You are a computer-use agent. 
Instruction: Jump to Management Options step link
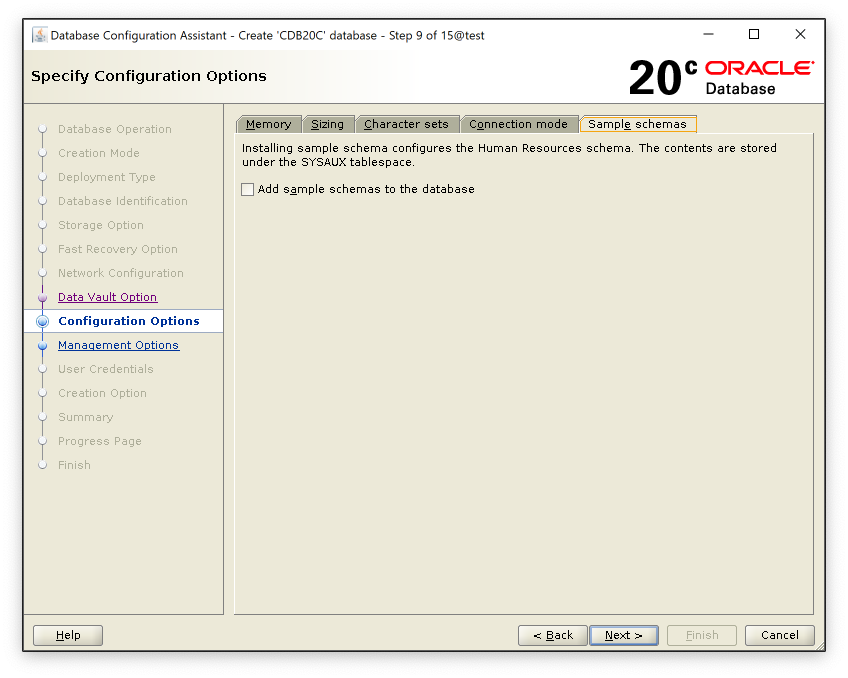118,345
